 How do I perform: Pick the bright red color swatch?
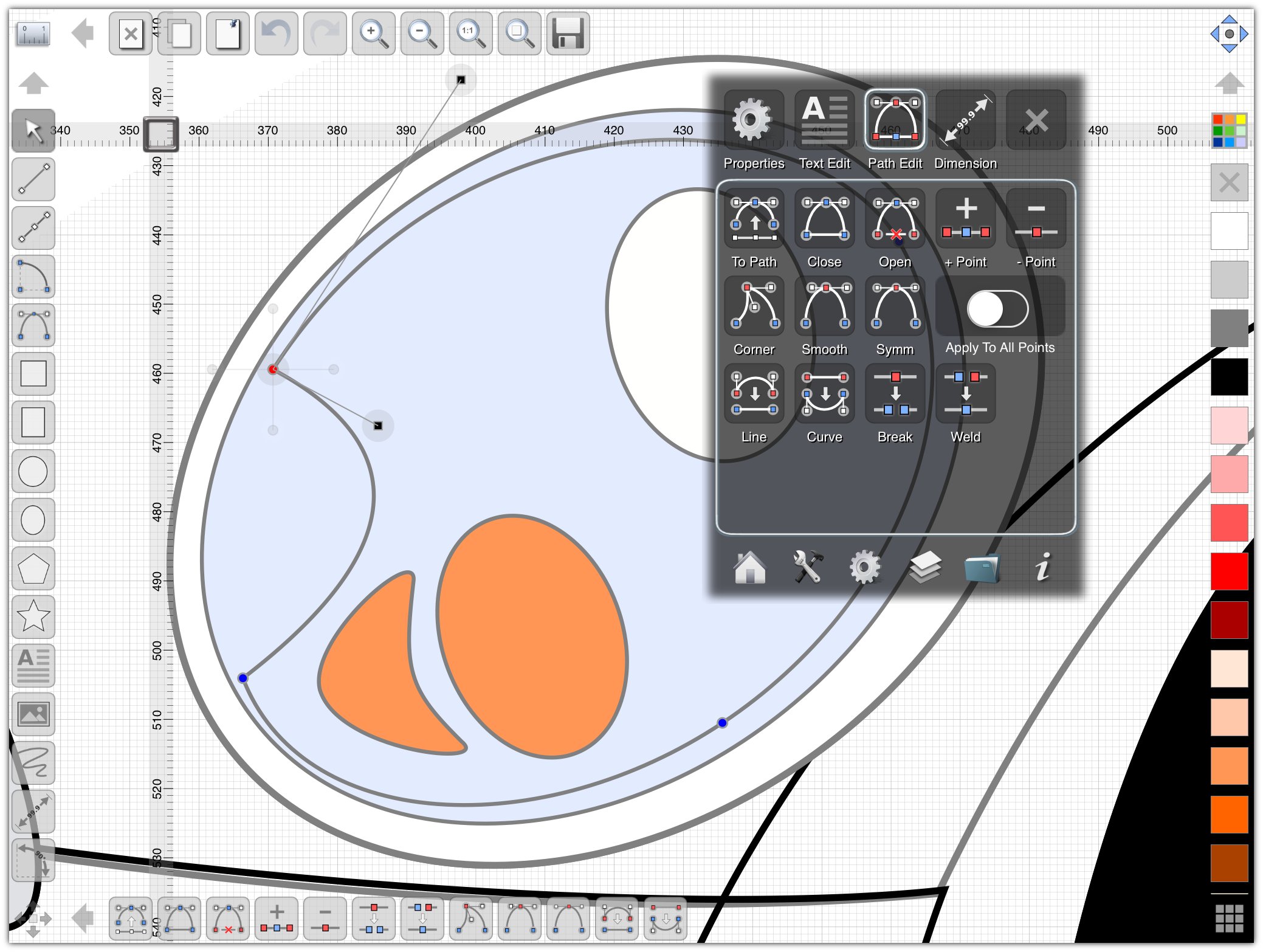[x=1229, y=571]
